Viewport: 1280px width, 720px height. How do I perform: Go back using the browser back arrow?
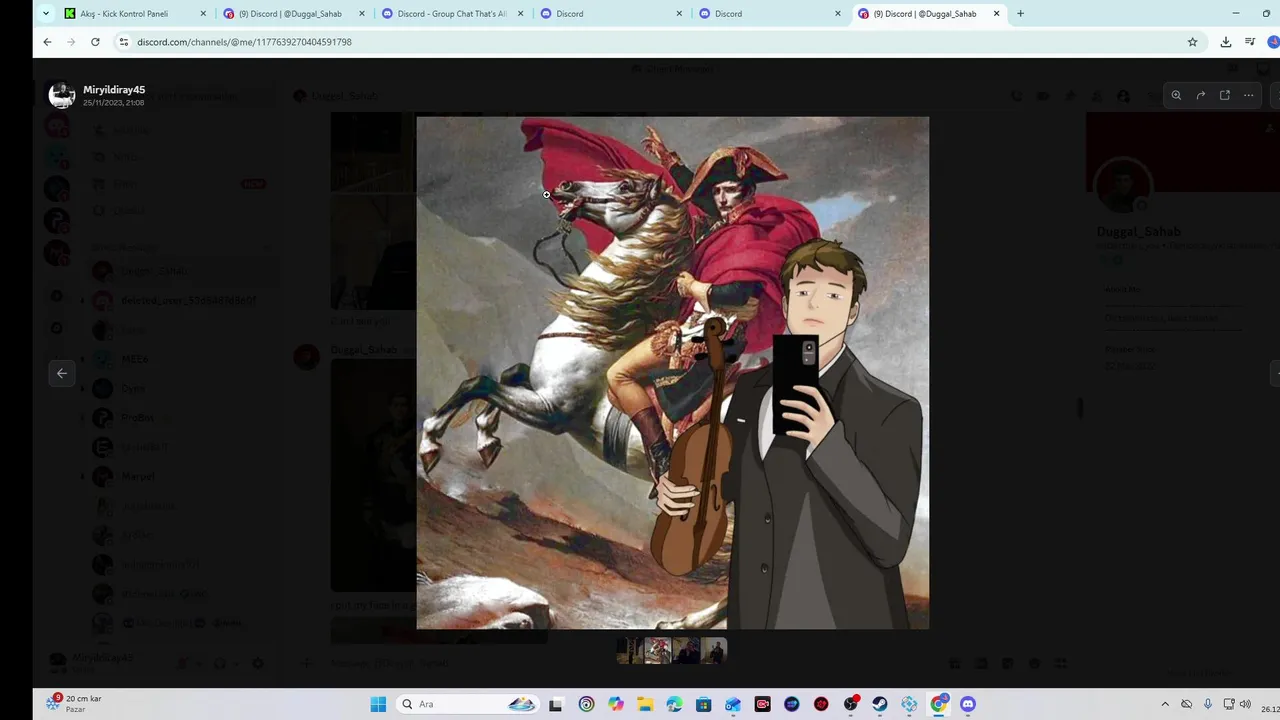pos(47,42)
